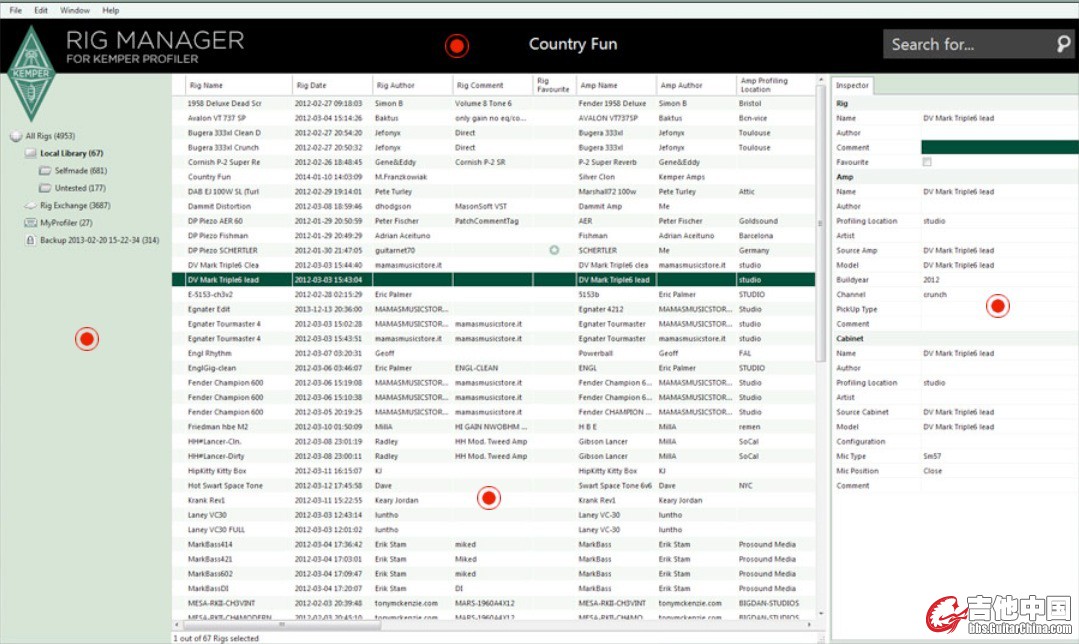Select the Egnater Edit rig
The width and height of the screenshot is (1079, 644).
[x=493, y=309]
